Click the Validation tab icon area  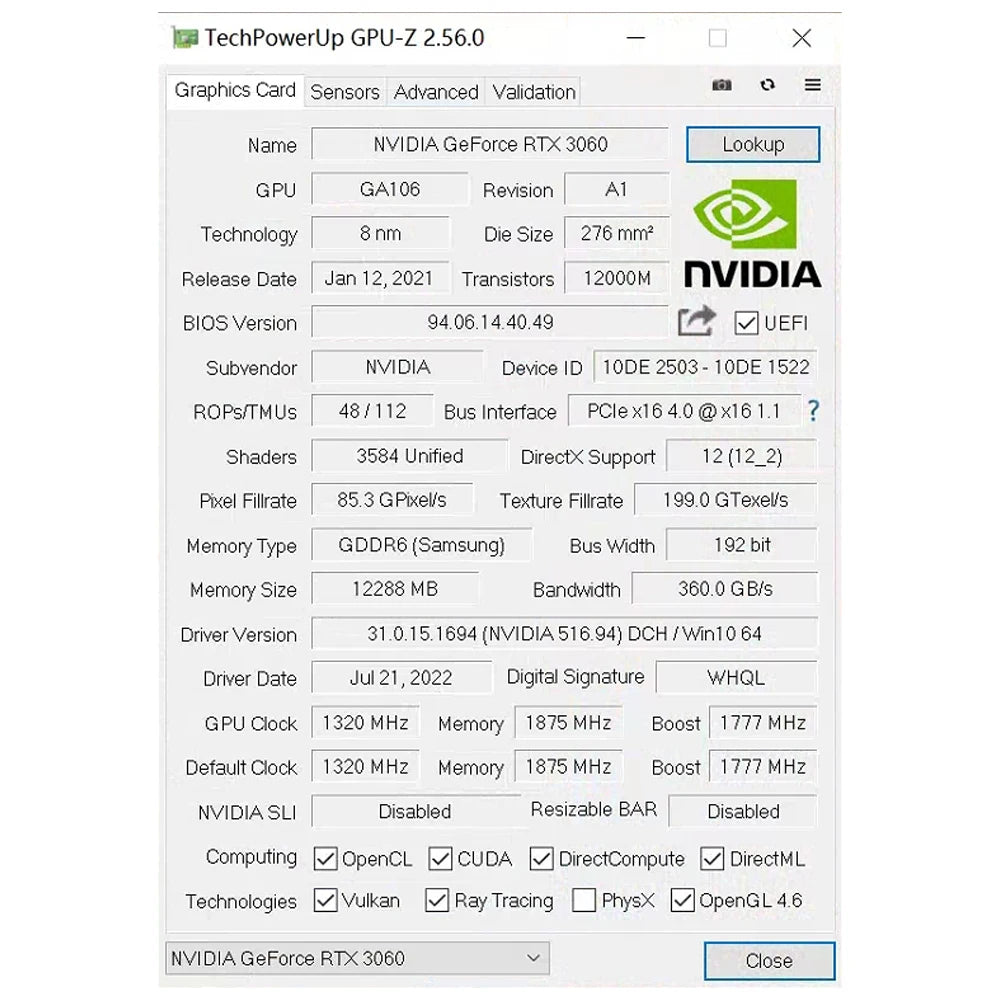click(x=533, y=91)
